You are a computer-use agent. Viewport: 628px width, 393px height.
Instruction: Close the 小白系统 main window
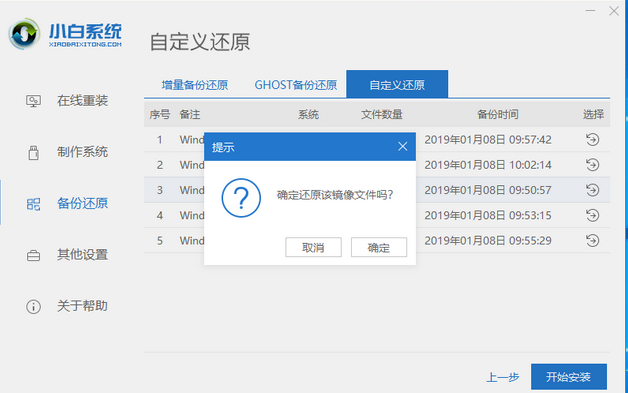point(614,11)
